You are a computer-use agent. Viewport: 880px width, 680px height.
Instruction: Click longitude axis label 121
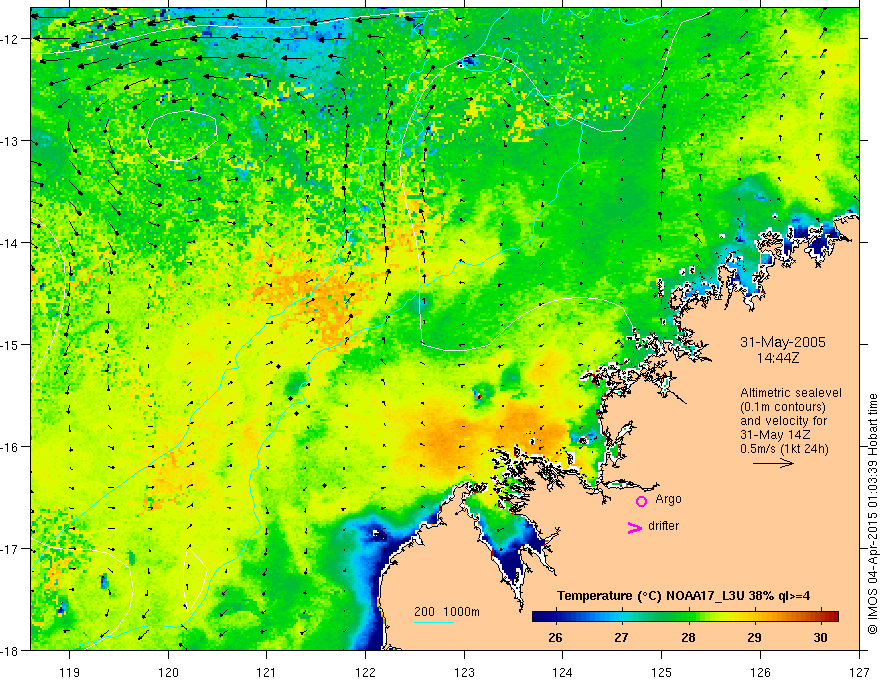(x=267, y=672)
